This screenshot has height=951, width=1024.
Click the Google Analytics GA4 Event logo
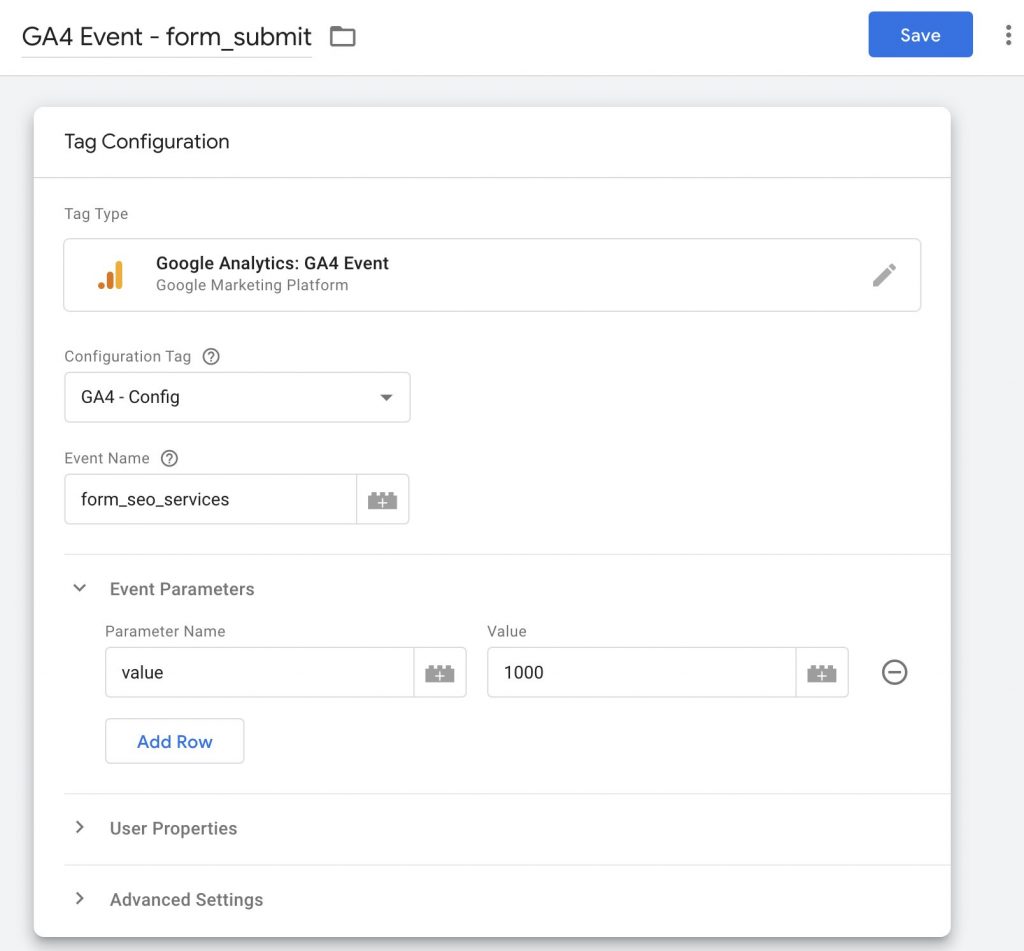111,274
